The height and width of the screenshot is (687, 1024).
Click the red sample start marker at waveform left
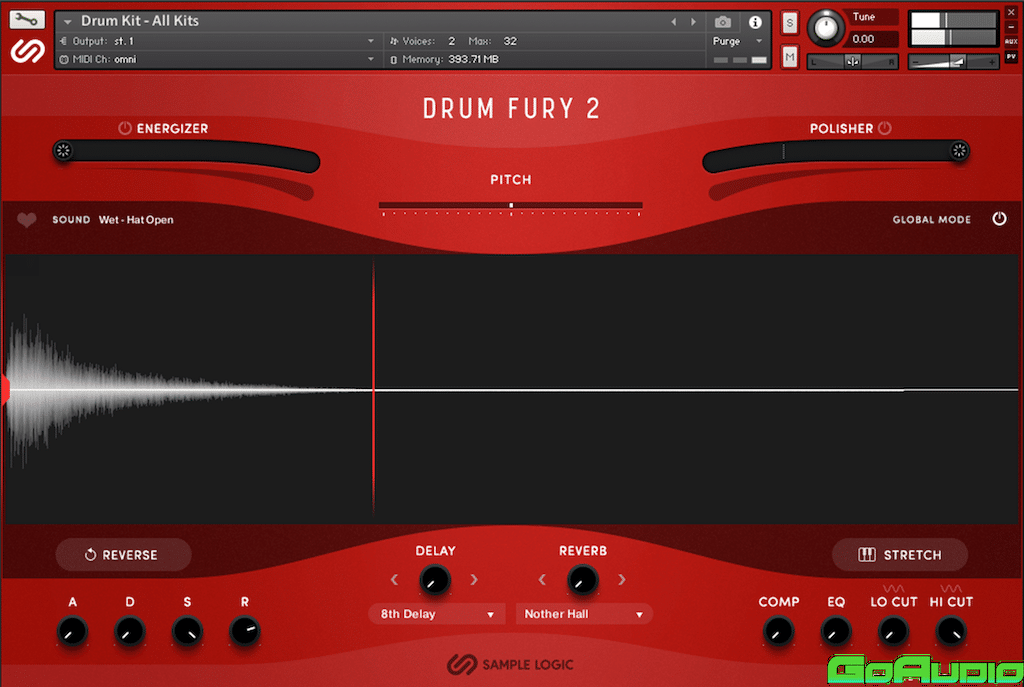[x=5, y=390]
